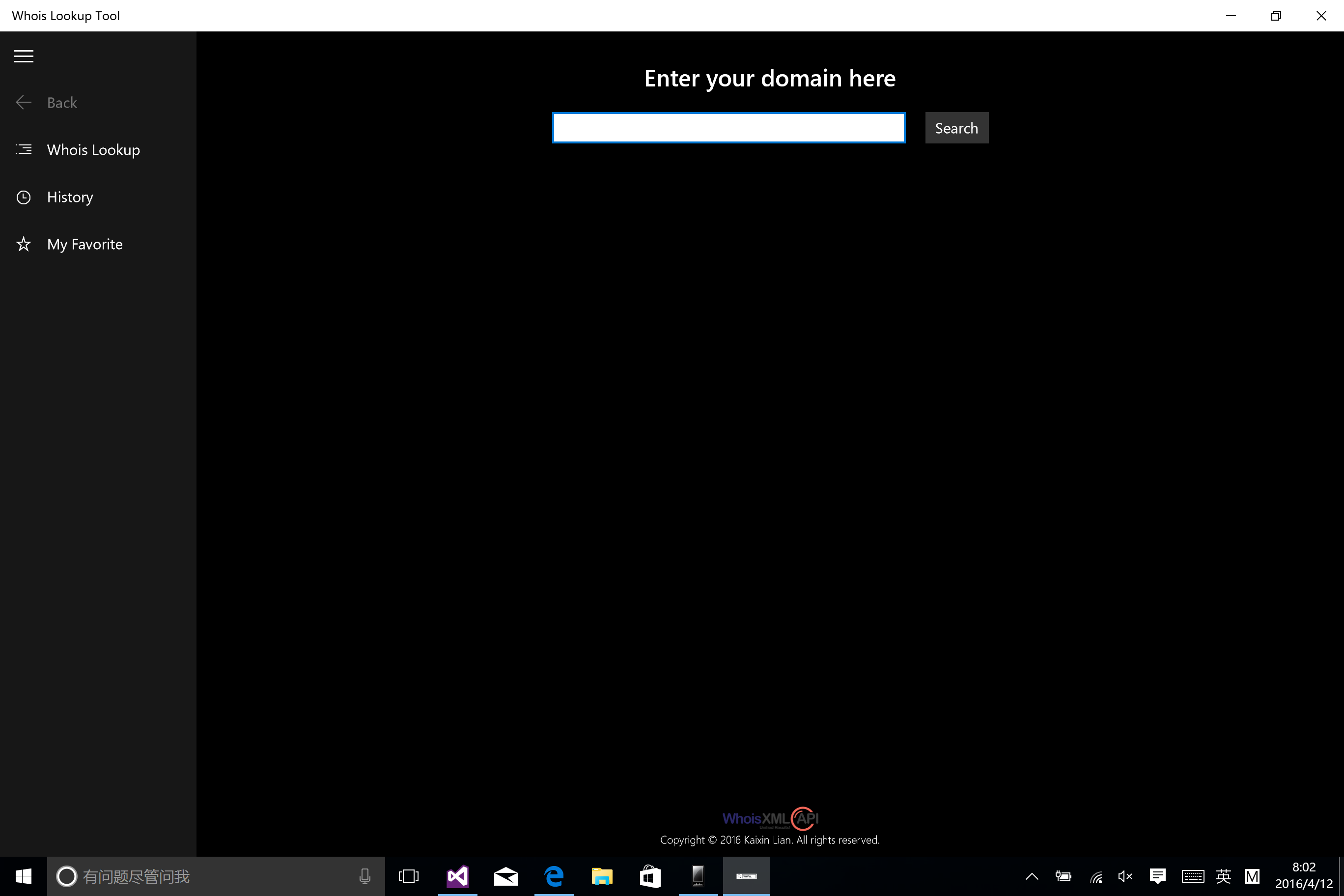This screenshot has width=1344, height=896.
Task: Click the Cortana microphone icon
Action: click(x=364, y=876)
